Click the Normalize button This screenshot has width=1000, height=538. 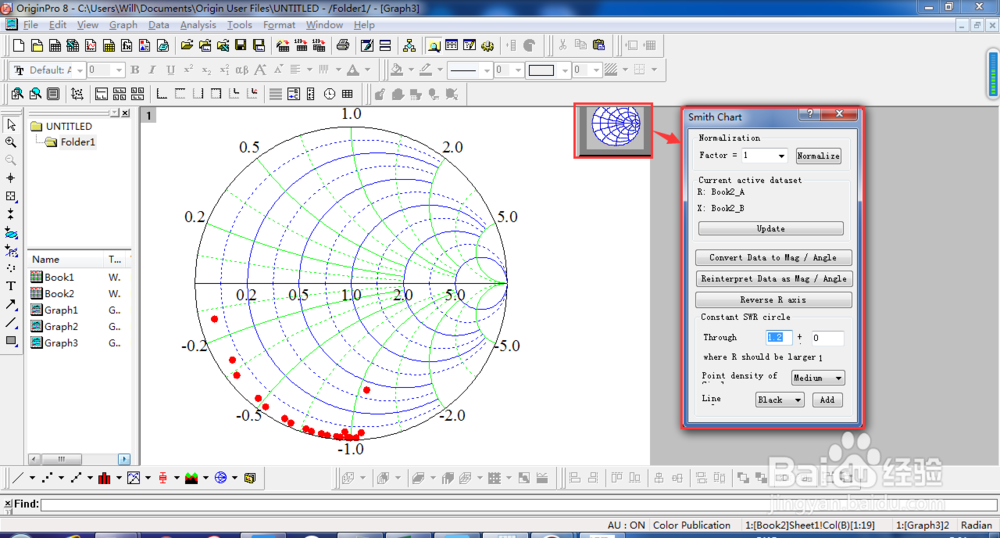click(x=818, y=156)
